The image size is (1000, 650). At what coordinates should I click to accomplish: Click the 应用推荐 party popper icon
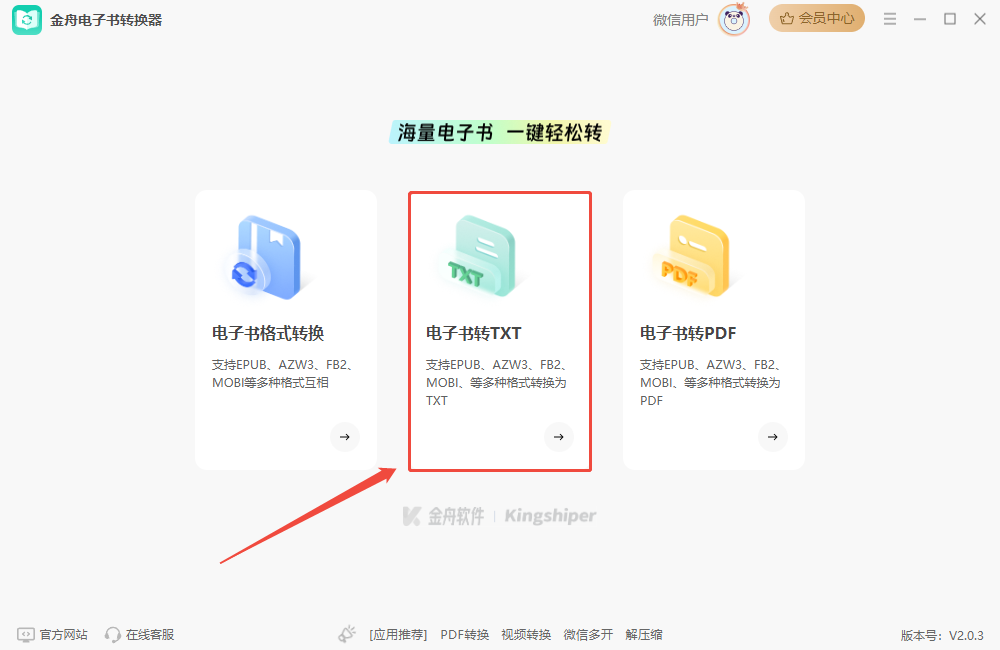[347, 634]
